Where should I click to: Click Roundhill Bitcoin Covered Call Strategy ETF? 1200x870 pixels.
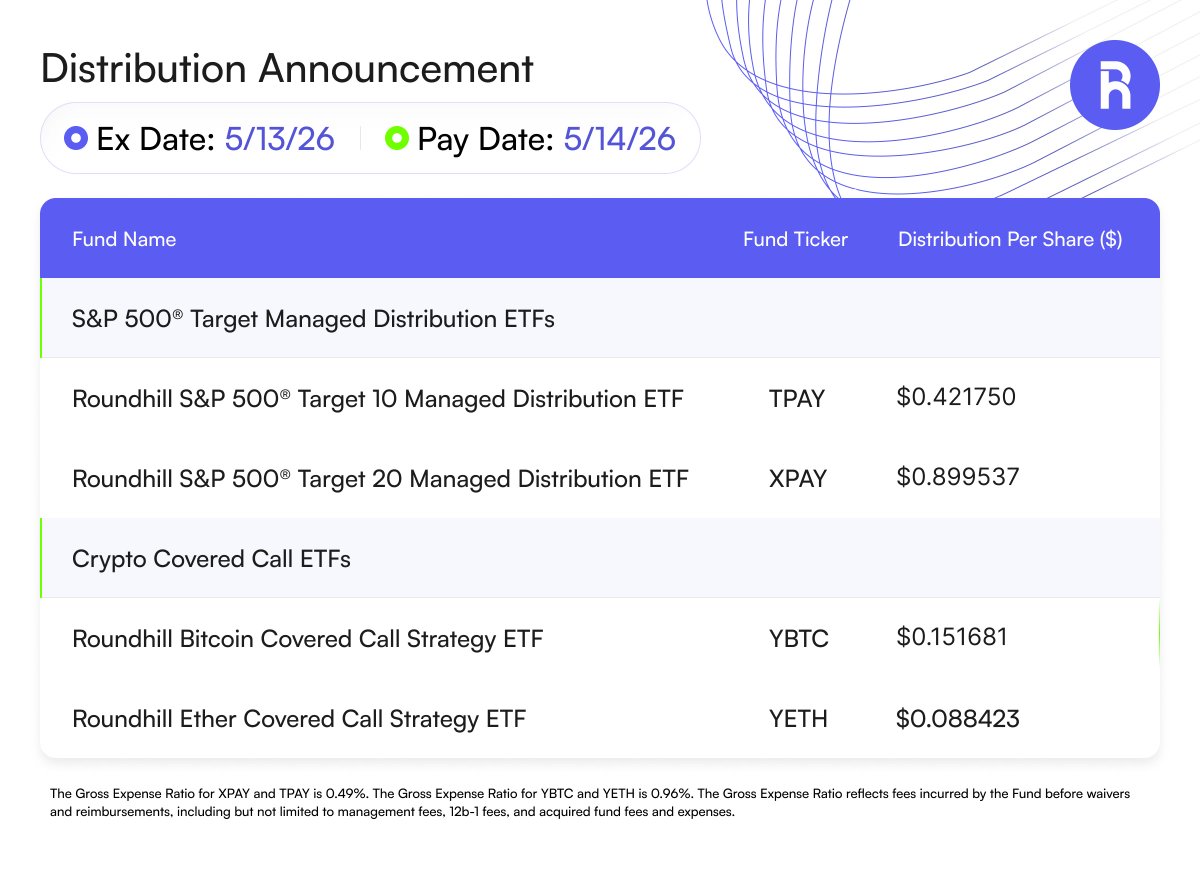[307, 638]
